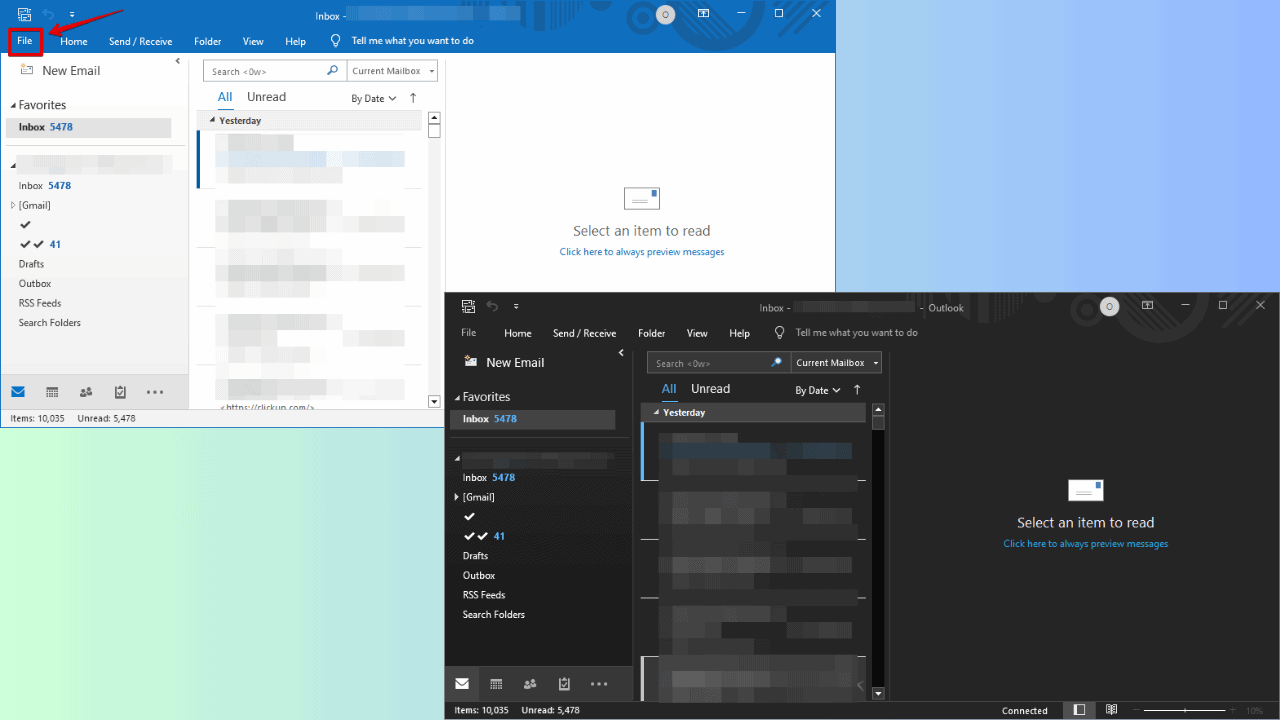The width and height of the screenshot is (1280, 720).
Task: Switch to the Send / Receive ribbon tab
Action: (141, 41)
